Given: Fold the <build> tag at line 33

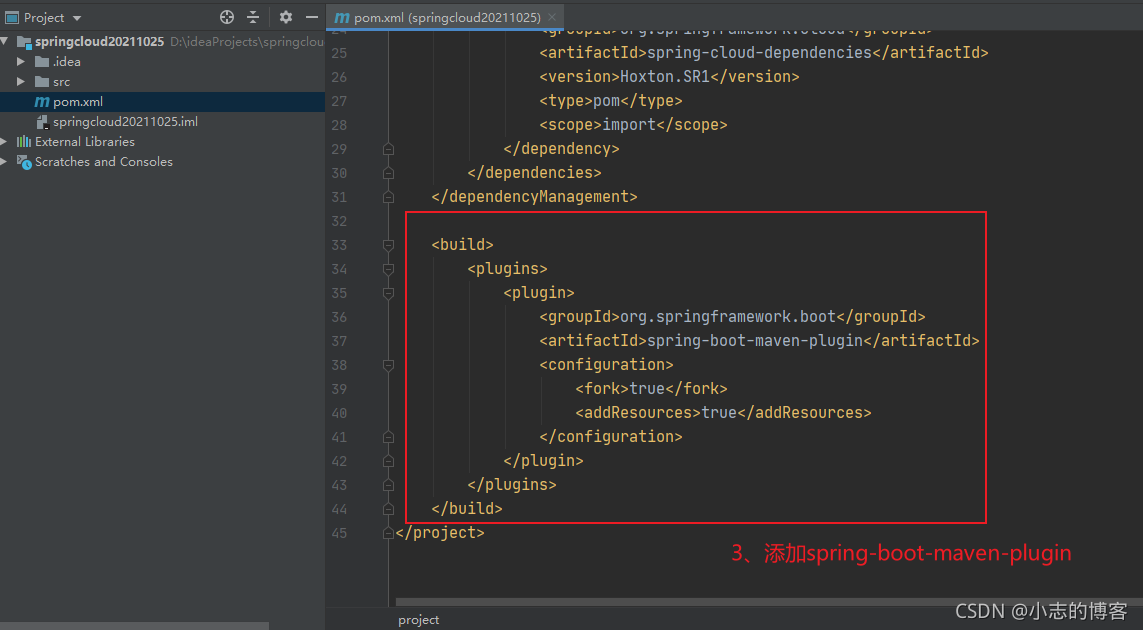Looking at the screenshot, I should coord(389,245).
